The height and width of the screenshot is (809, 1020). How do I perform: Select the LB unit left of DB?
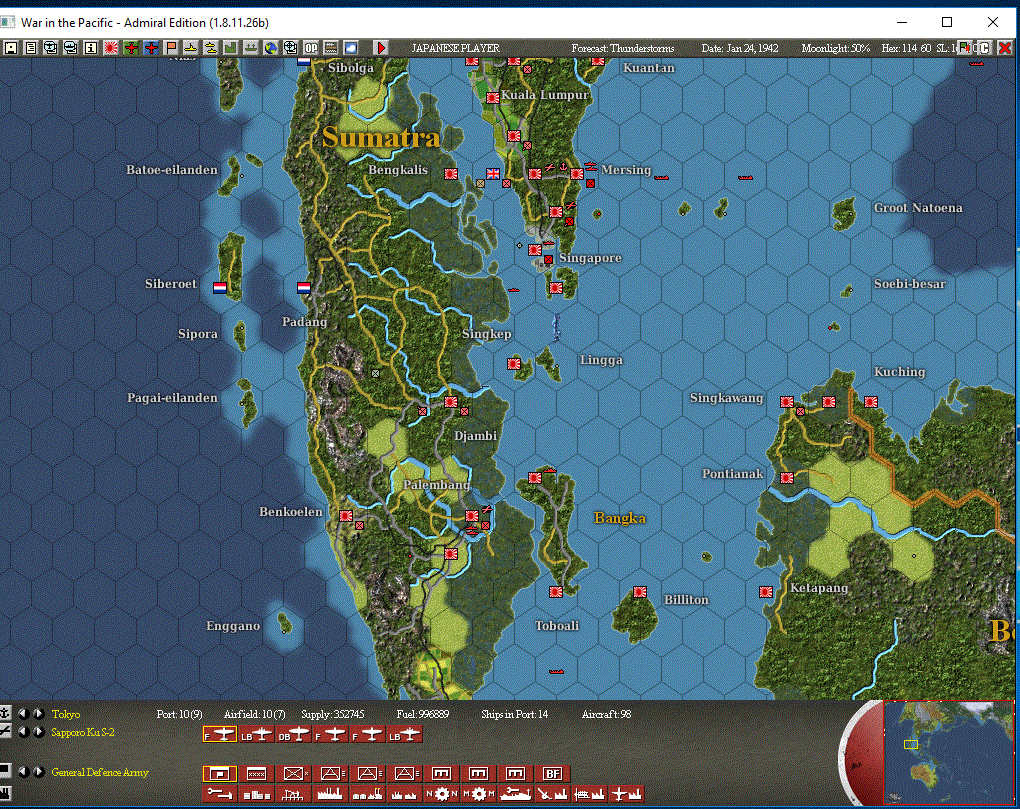click(257, 735)
